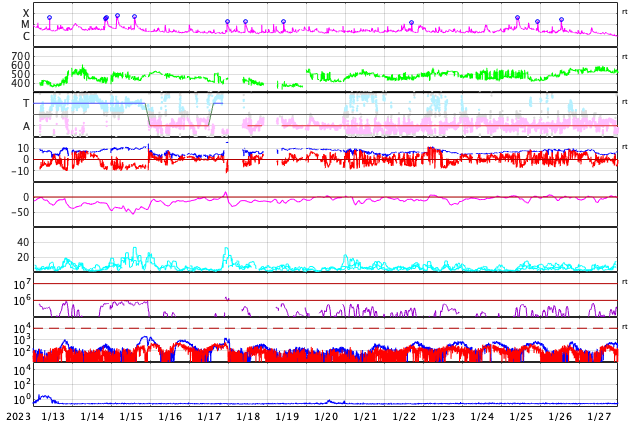This screenshot has height=424, width=634.
Task: Click the '700' axis value
Action: (x=21, y=56)
